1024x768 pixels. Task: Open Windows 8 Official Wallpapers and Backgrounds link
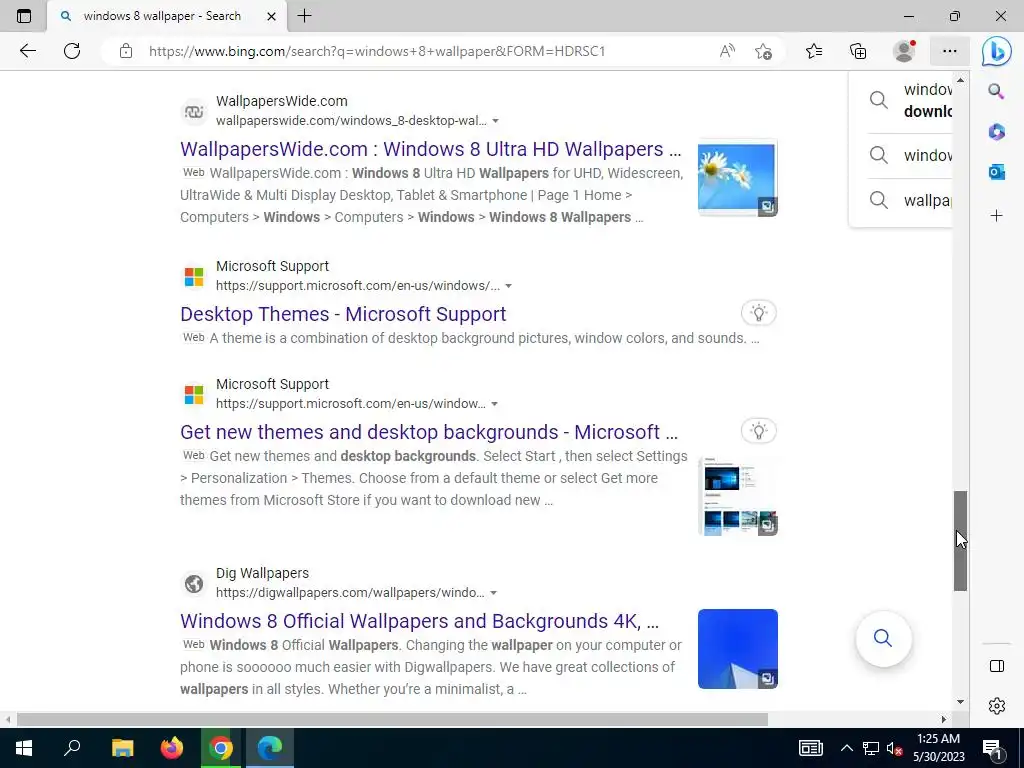(419, 621)
